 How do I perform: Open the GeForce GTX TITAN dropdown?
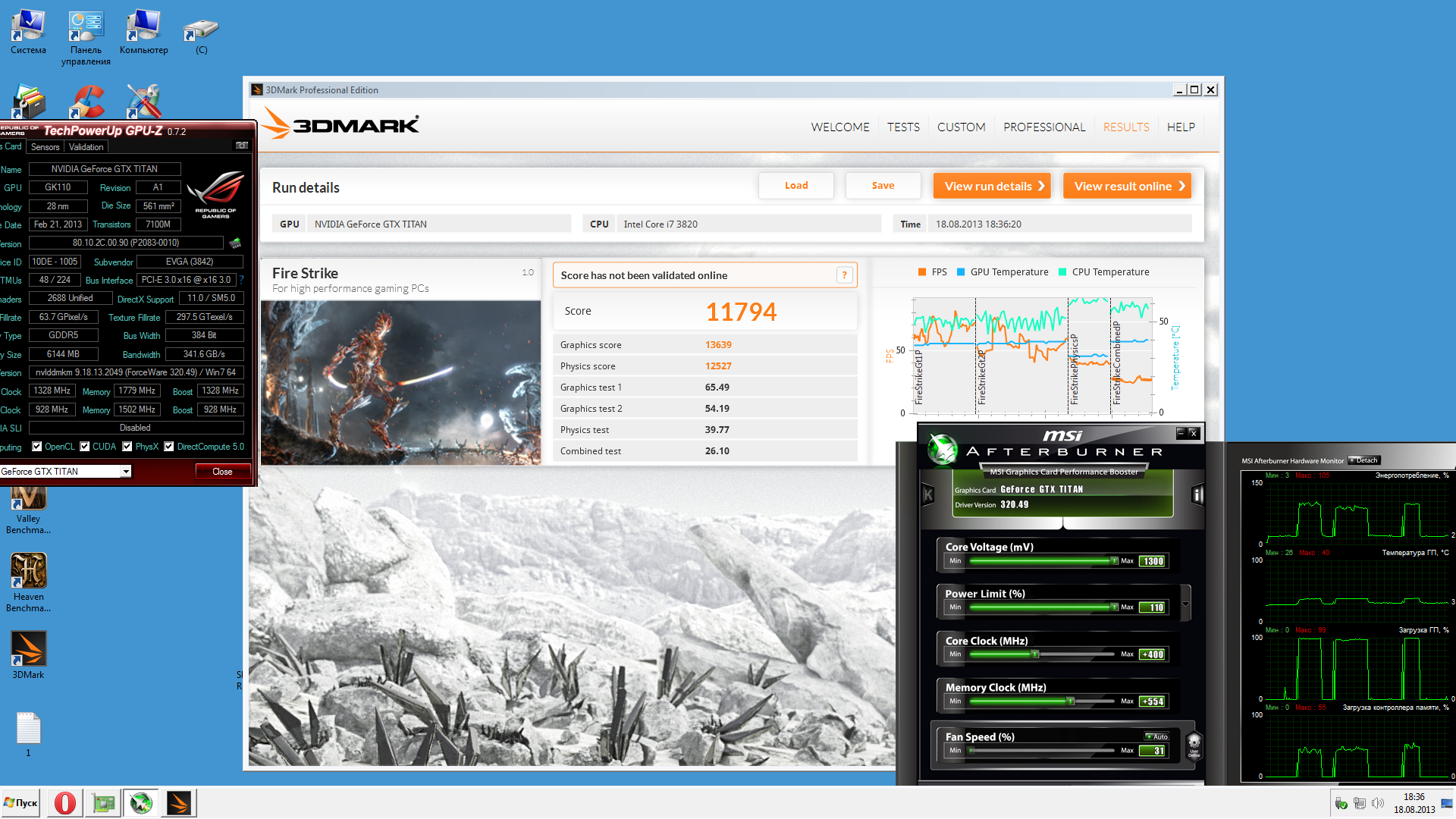point(126,472)
